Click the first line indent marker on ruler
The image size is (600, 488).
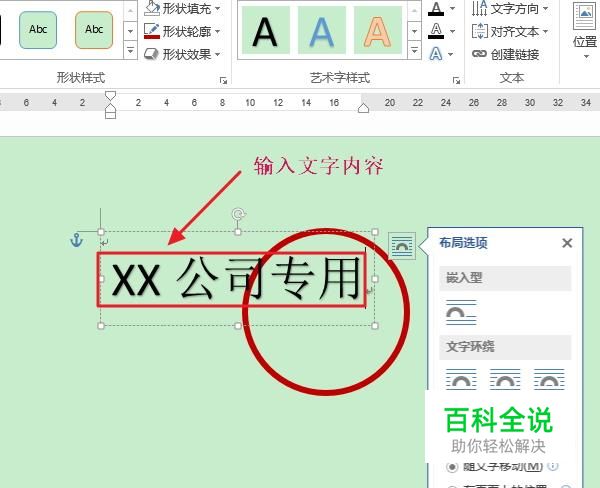(110, 95)
